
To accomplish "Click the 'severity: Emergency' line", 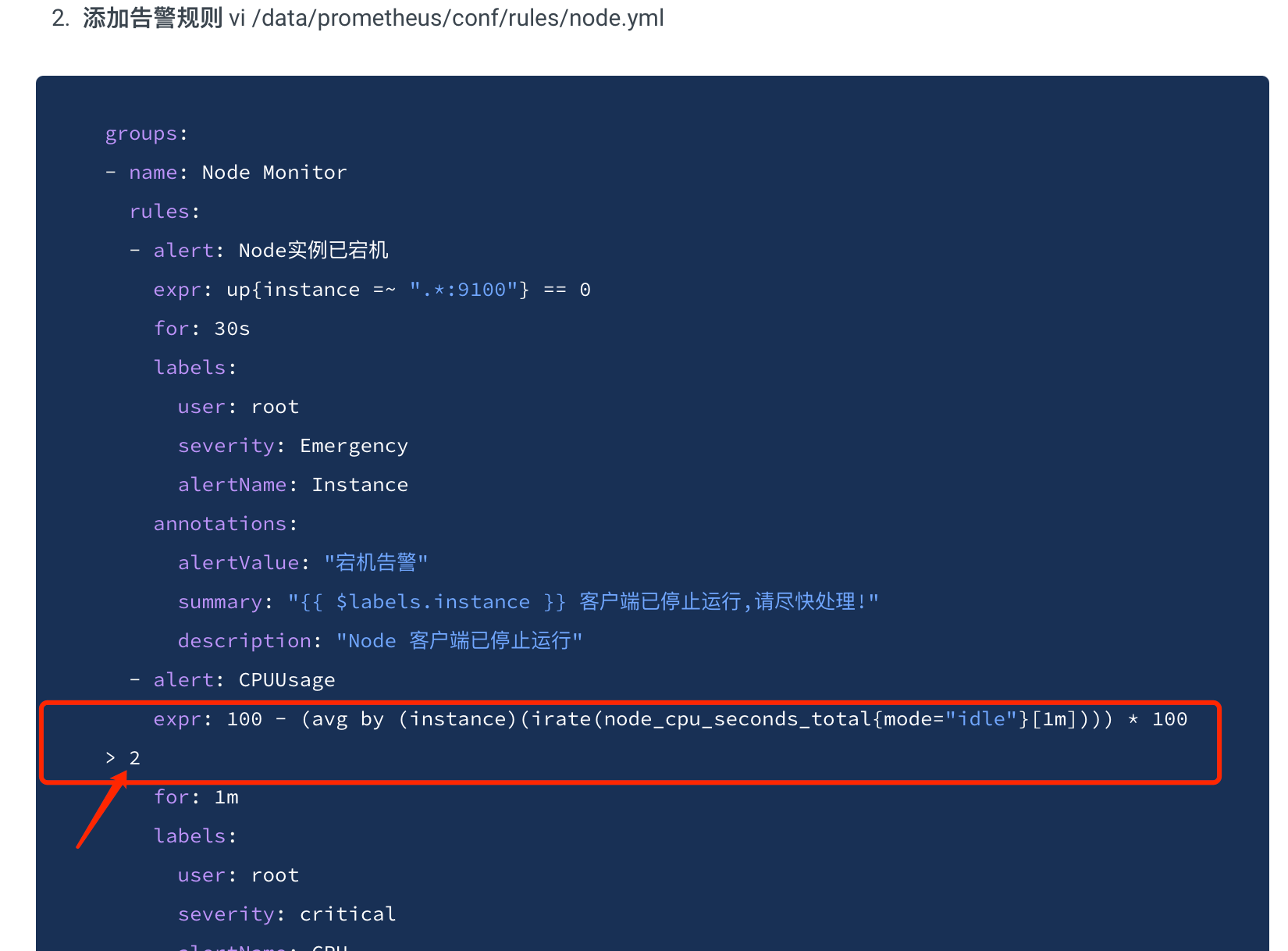I will coord(293,446).
